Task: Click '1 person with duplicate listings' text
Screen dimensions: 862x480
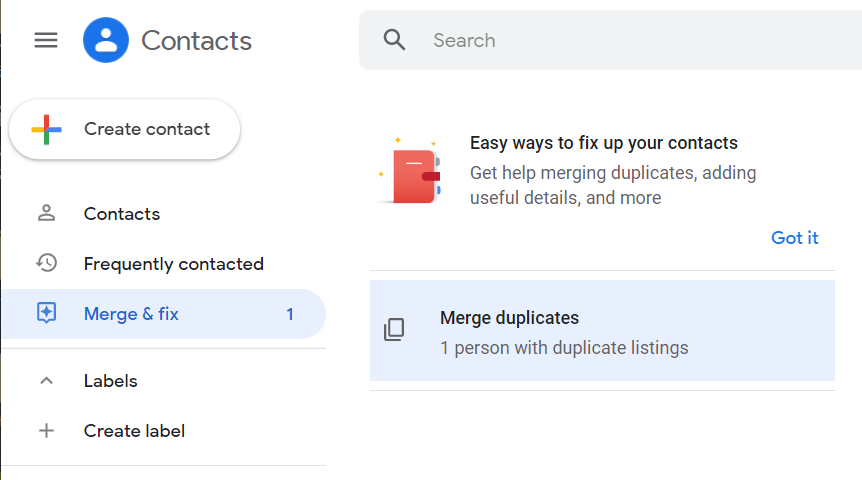Action: pyautogui.click(x=564, y=347)
